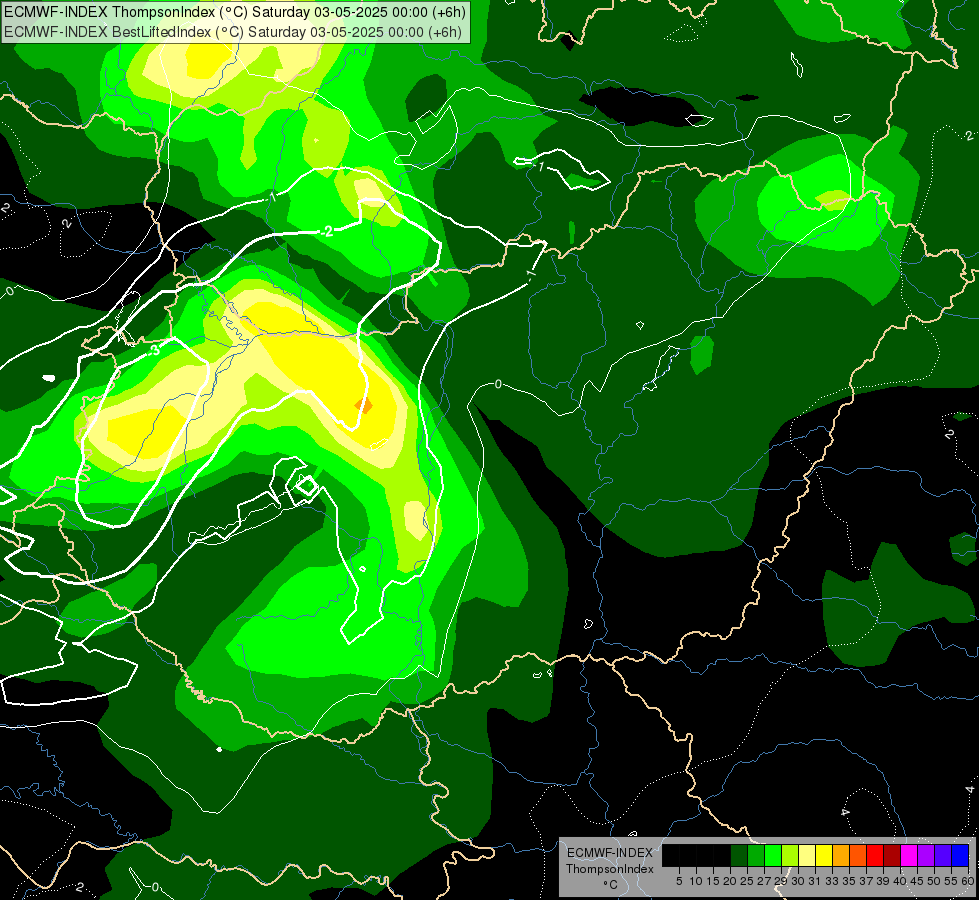The width and height of the screenshot is (979, 900).
Task: Click the -2 contour label on thick contour
Action: coord(327,232)
